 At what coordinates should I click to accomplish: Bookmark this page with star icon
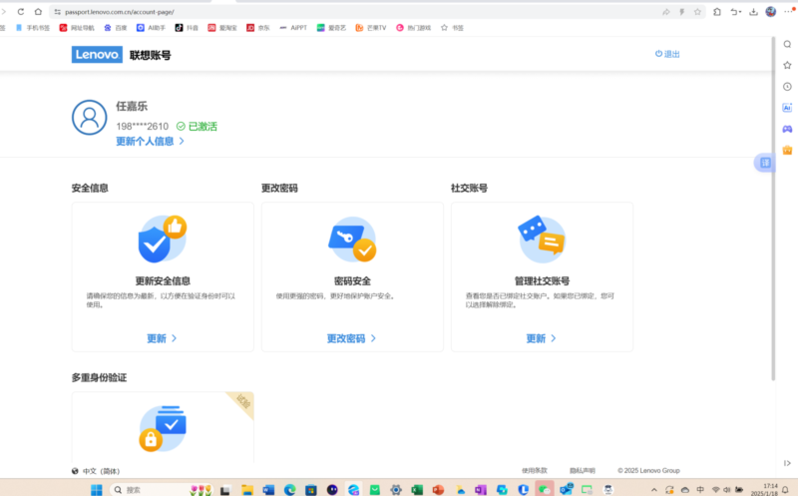click(698, 12)
